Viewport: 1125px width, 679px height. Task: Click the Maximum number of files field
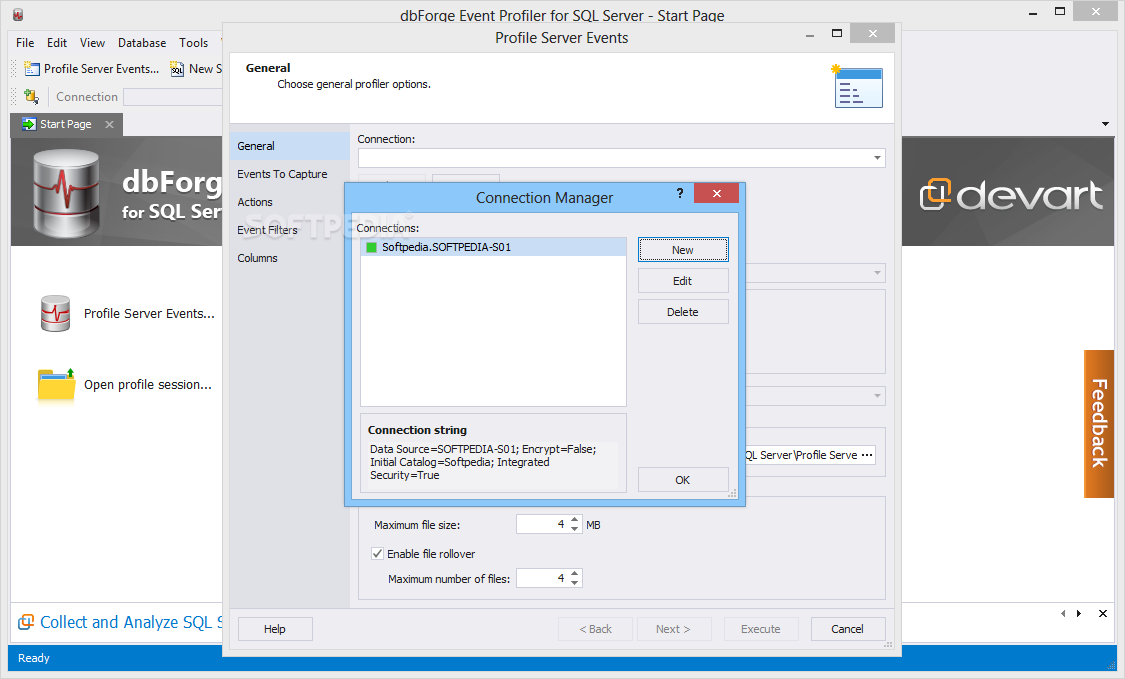pos(542,578)
